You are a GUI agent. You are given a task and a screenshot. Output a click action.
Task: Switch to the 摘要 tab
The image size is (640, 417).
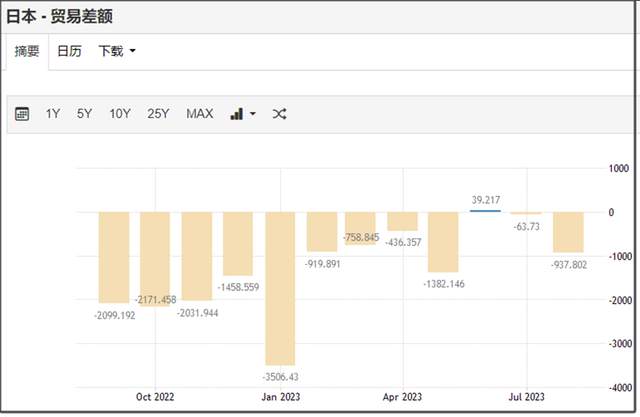coord(26,51)
